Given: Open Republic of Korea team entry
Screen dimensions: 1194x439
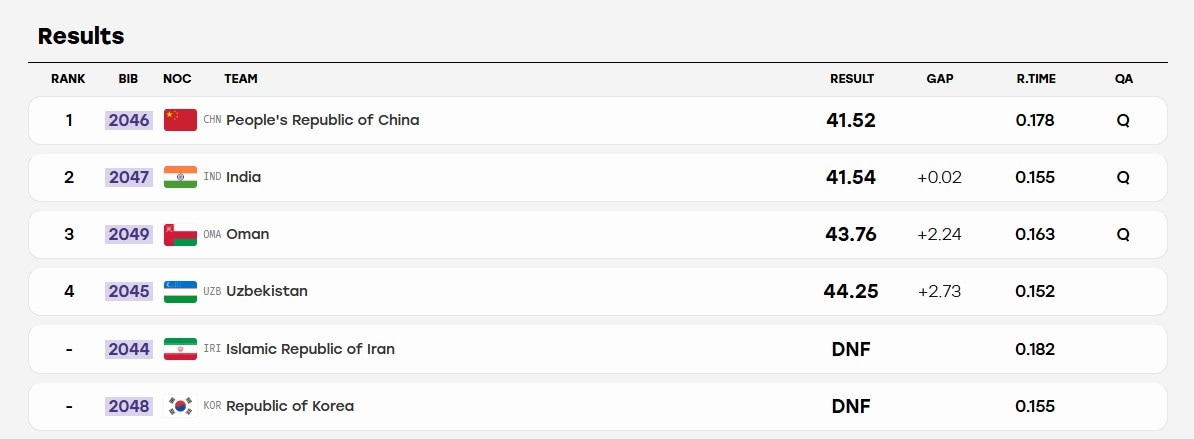Looking at the screenshot, I should (x=290, y=406).
